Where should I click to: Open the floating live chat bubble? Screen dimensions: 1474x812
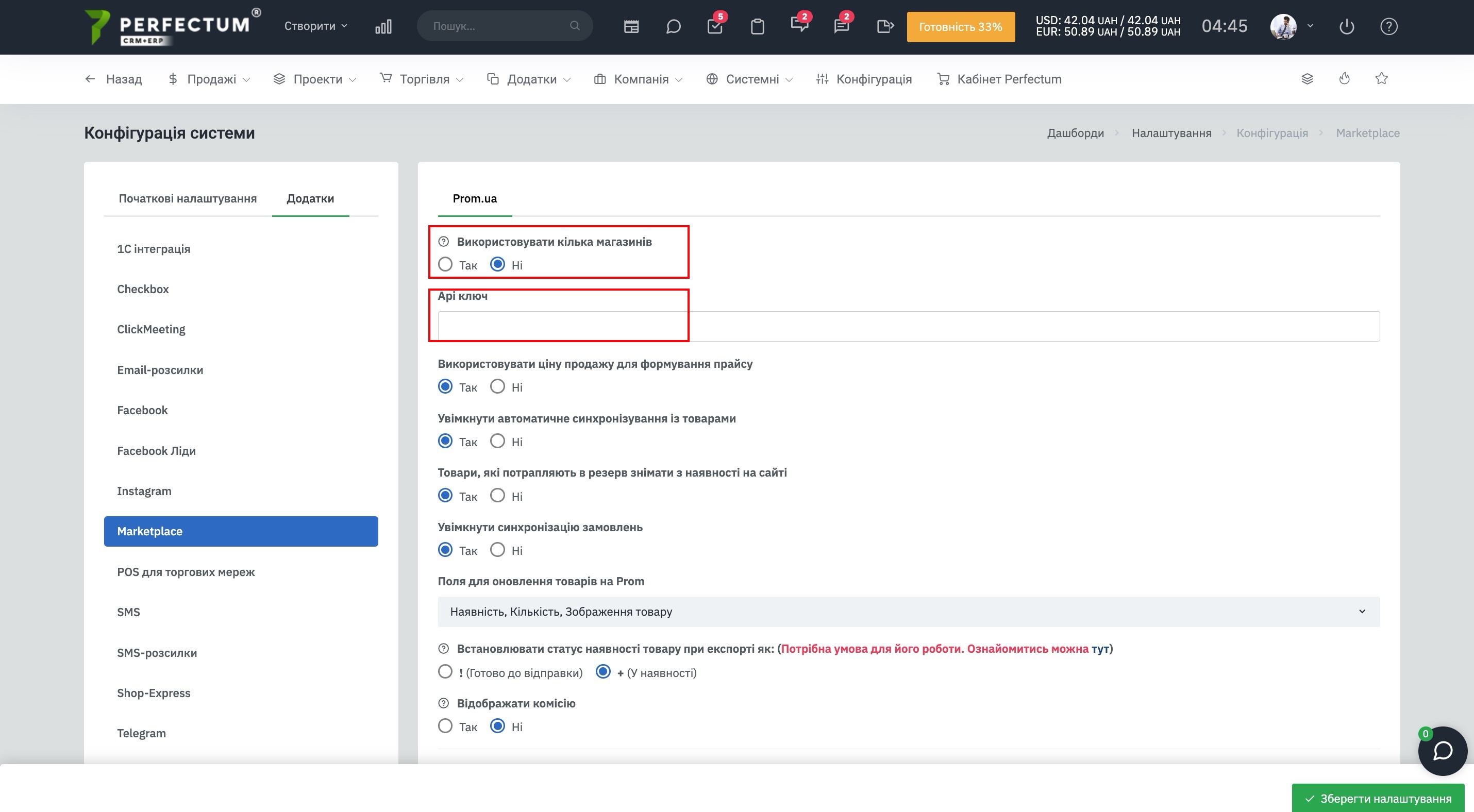click(1443, 751)
